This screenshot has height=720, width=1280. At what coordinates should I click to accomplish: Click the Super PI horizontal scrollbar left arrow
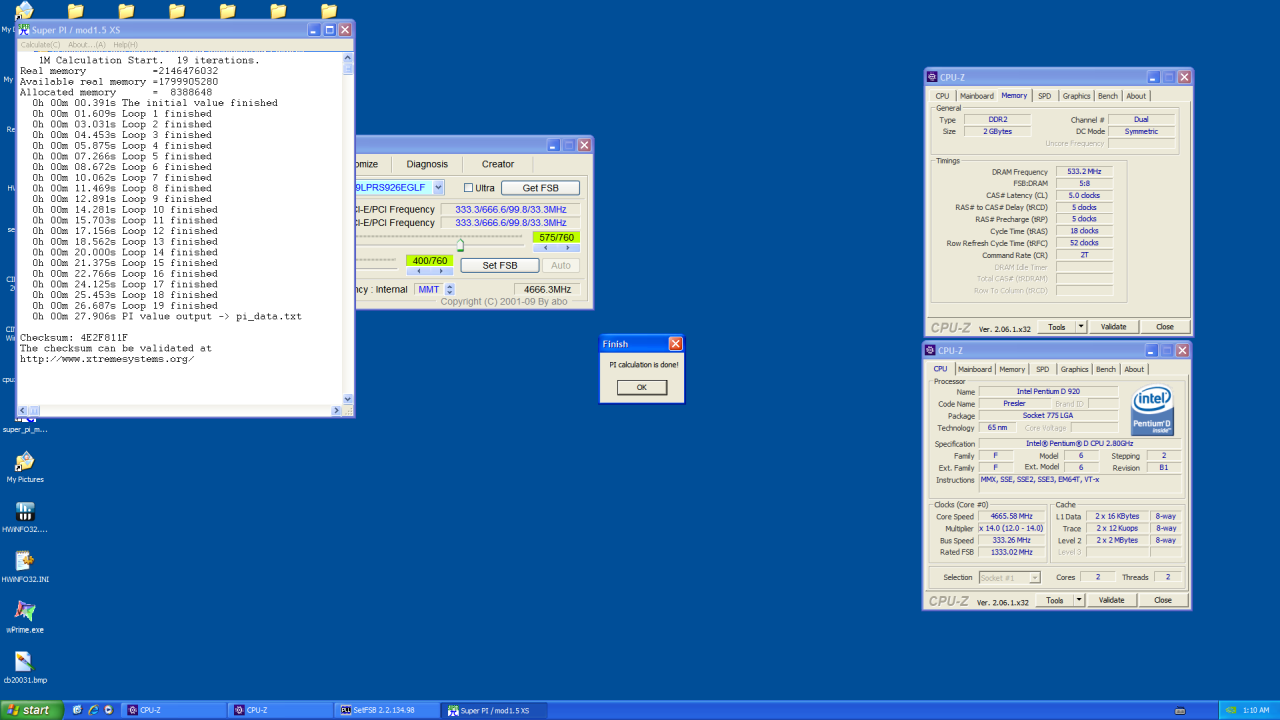click(23, 410)
